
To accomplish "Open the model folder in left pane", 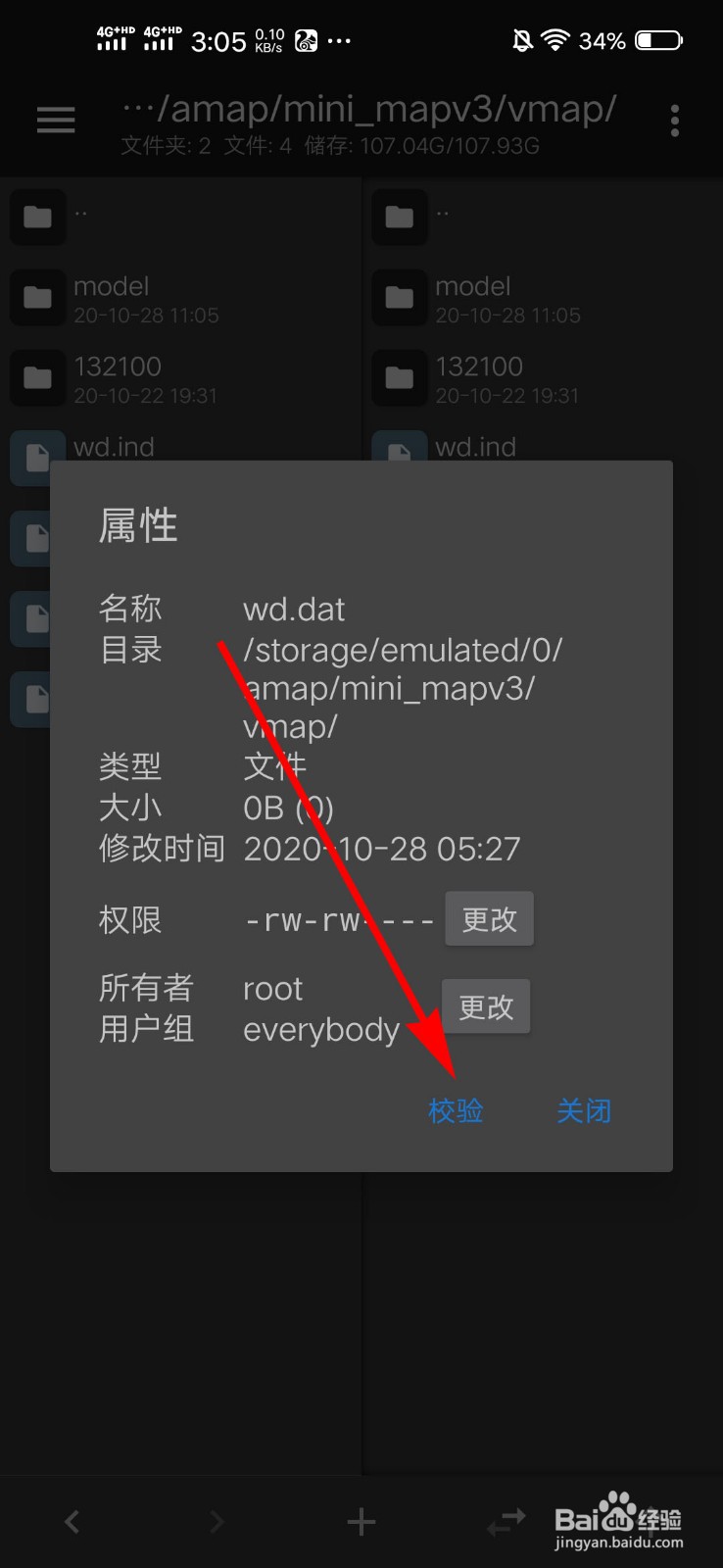I will coord(181,299).
